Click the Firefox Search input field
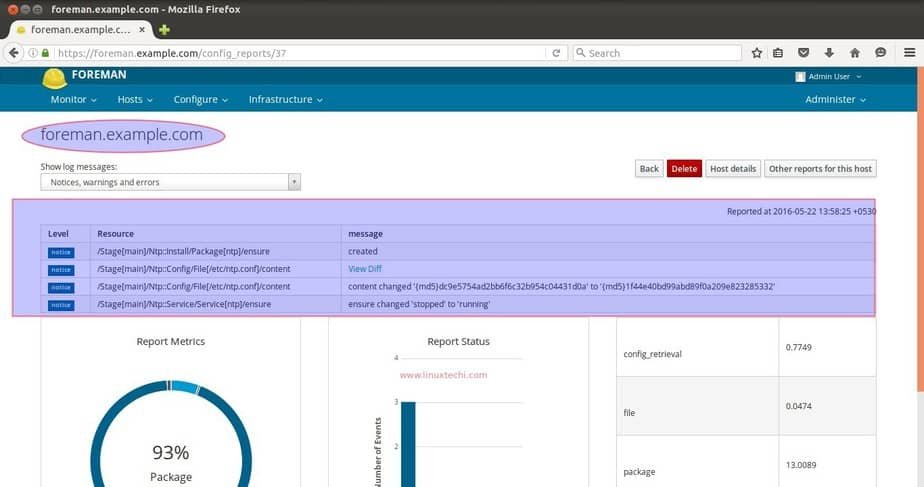The height and width of the screenshot is (487, 924). point(657,53)
